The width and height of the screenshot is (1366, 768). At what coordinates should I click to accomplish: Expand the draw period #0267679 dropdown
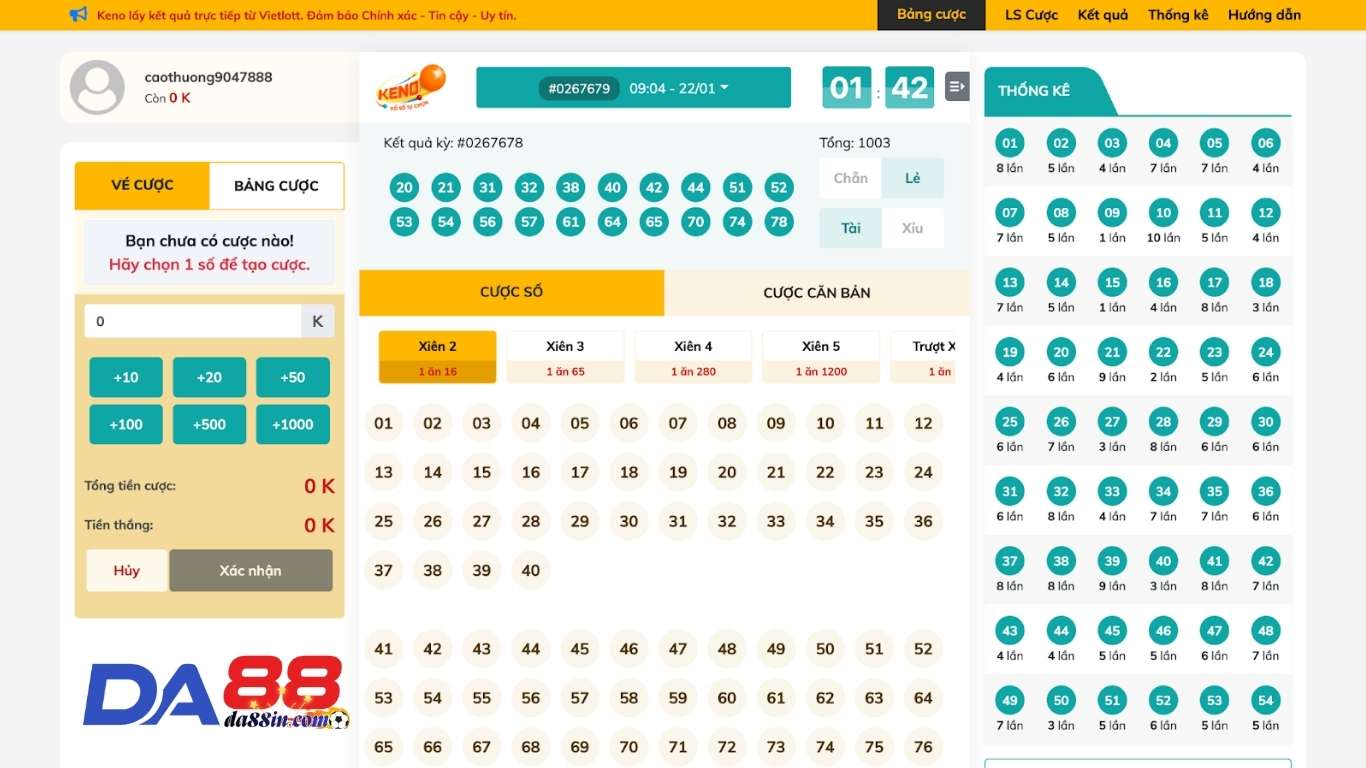coord(633,88)
